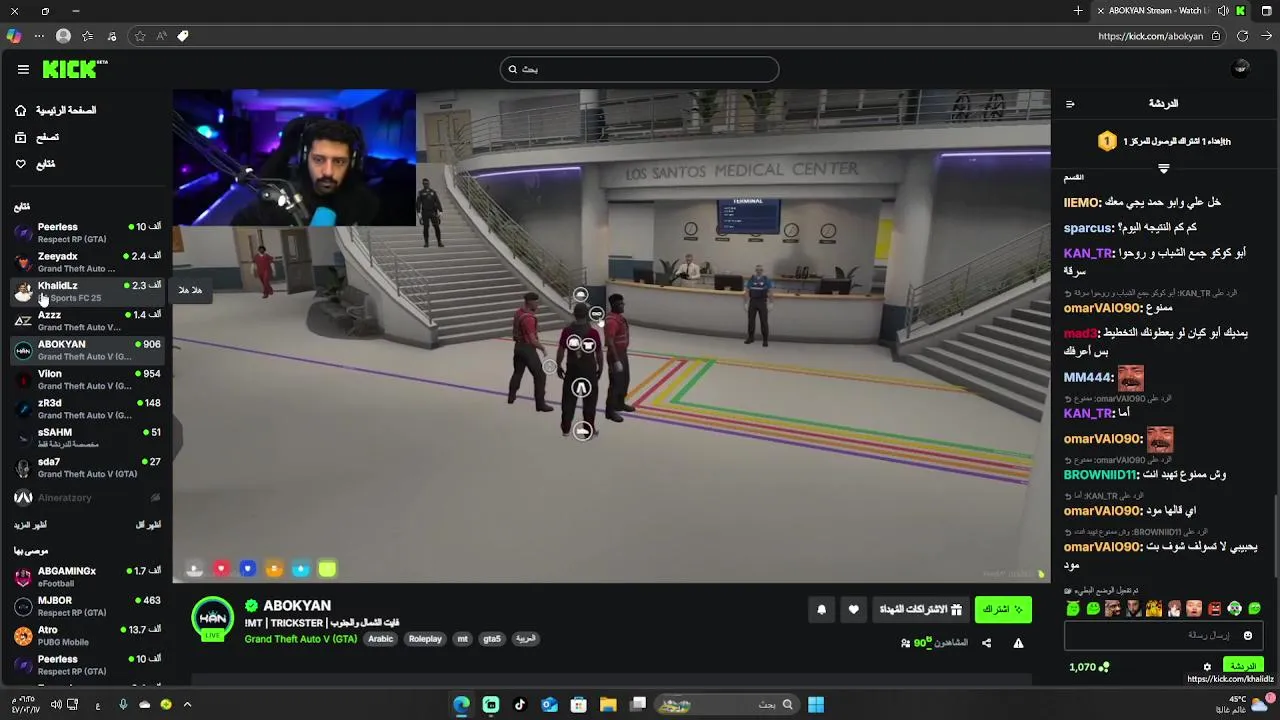Open Edge settings and more dots
This screenshot has width=1280, height=720.
39,36
